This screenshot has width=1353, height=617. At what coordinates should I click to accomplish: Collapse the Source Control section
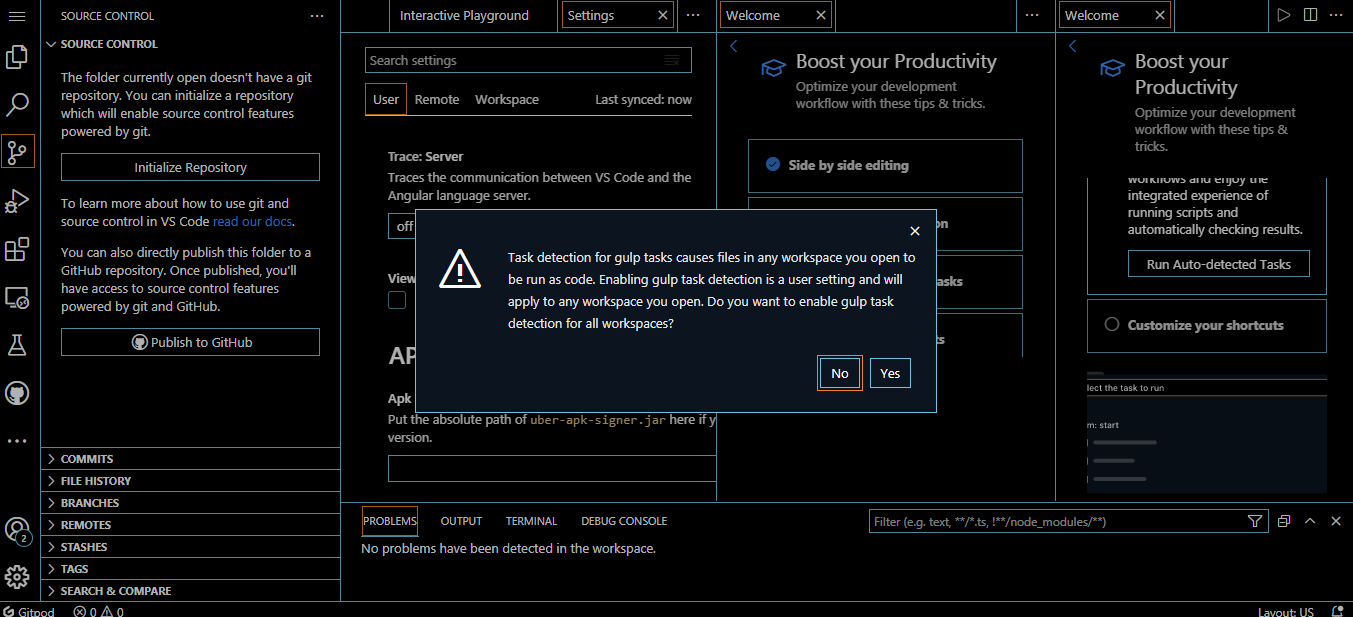coord(191,44)
